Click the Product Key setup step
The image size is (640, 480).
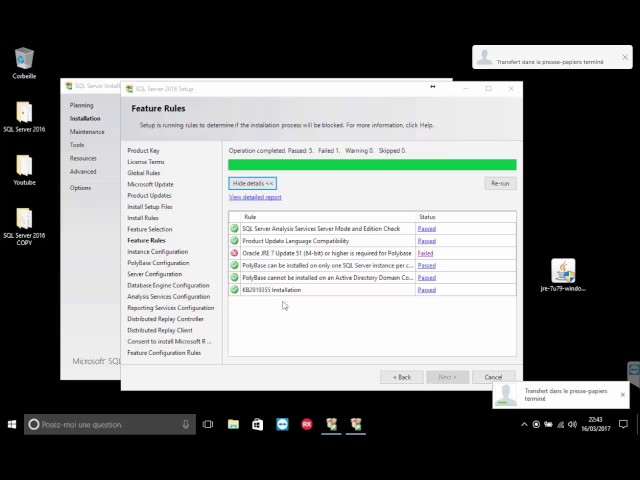point(143,151)
